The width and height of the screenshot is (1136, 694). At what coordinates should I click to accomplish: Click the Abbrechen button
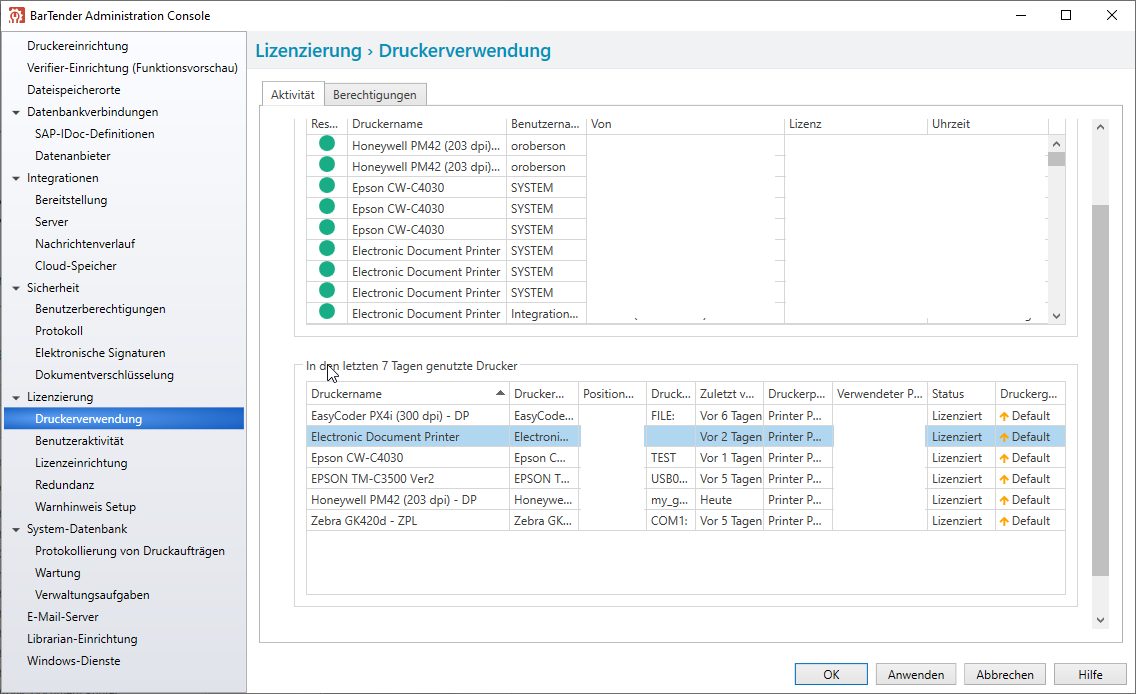1005,674
